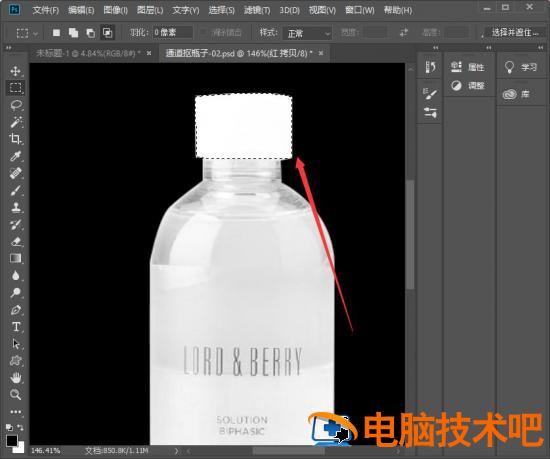This screenshot has width=550, height=459.
Task: Click the 选择并遮住 button
Action: pos(515,33)
